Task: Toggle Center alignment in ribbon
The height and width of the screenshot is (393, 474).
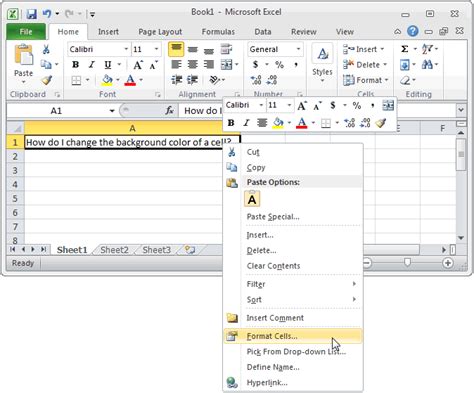Action: [192, 64]
